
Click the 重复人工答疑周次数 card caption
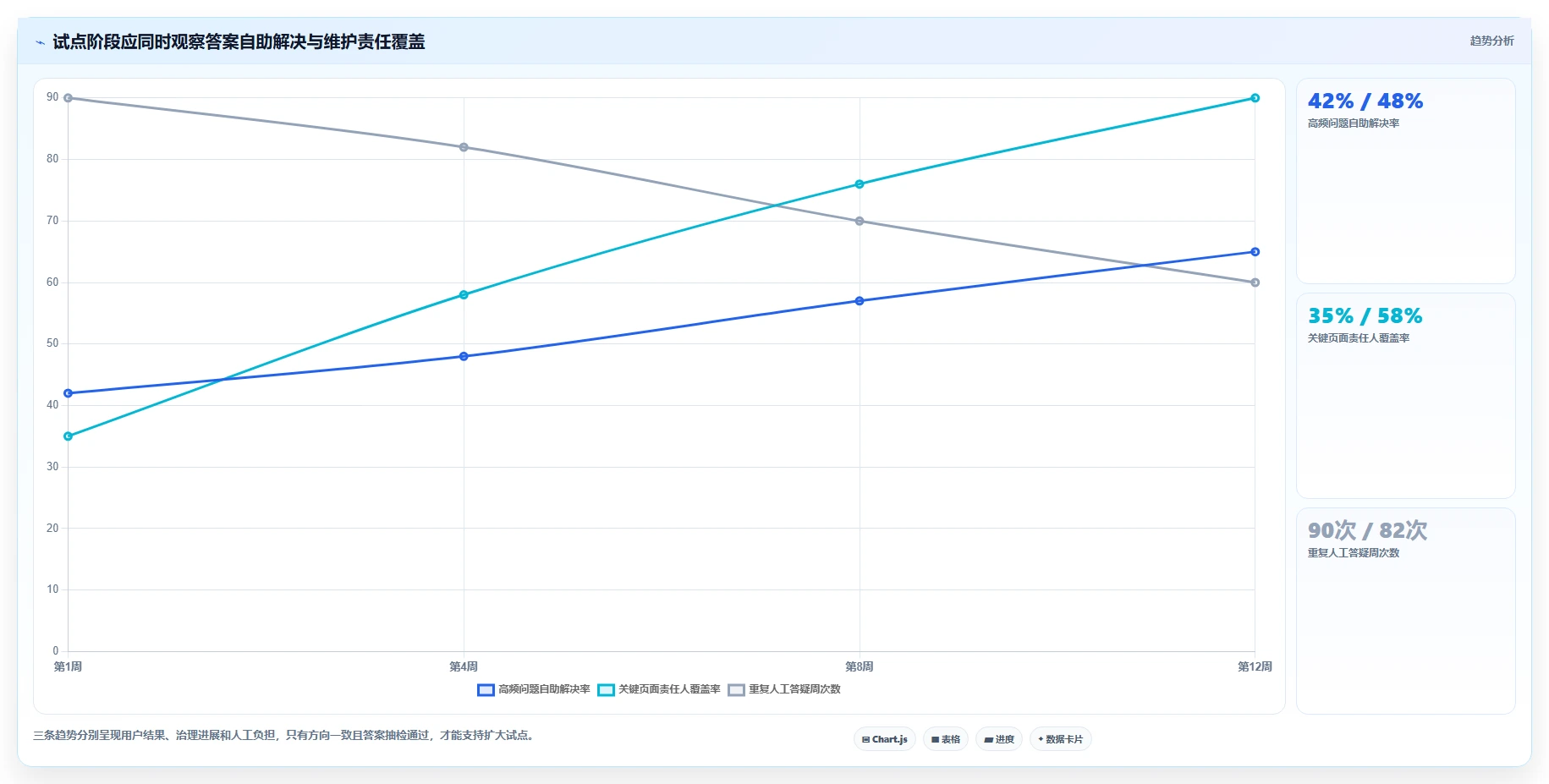[x=1354, y=553]
